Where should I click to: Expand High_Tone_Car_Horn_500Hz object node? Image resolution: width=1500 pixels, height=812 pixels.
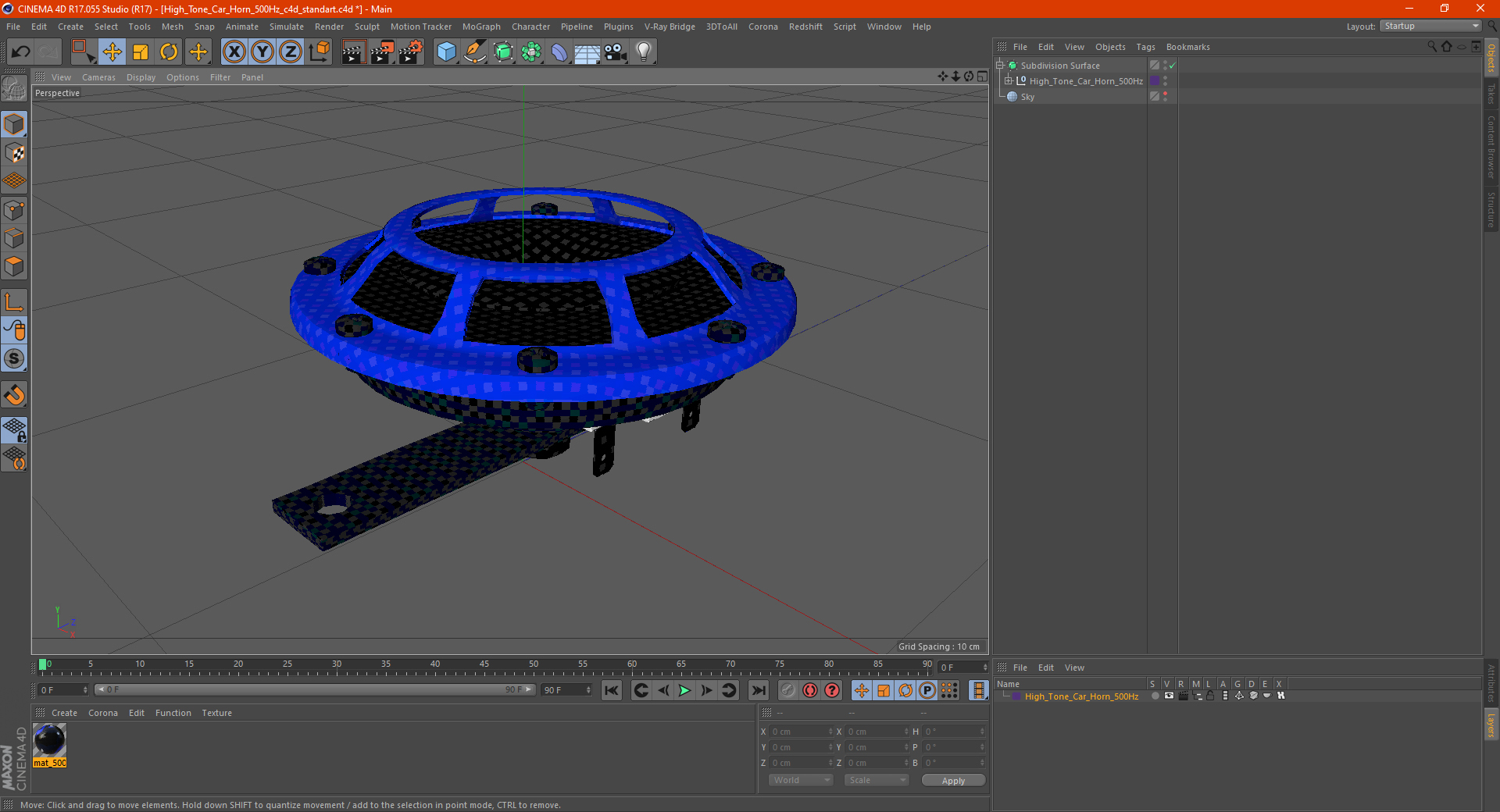coord(1009,81)
